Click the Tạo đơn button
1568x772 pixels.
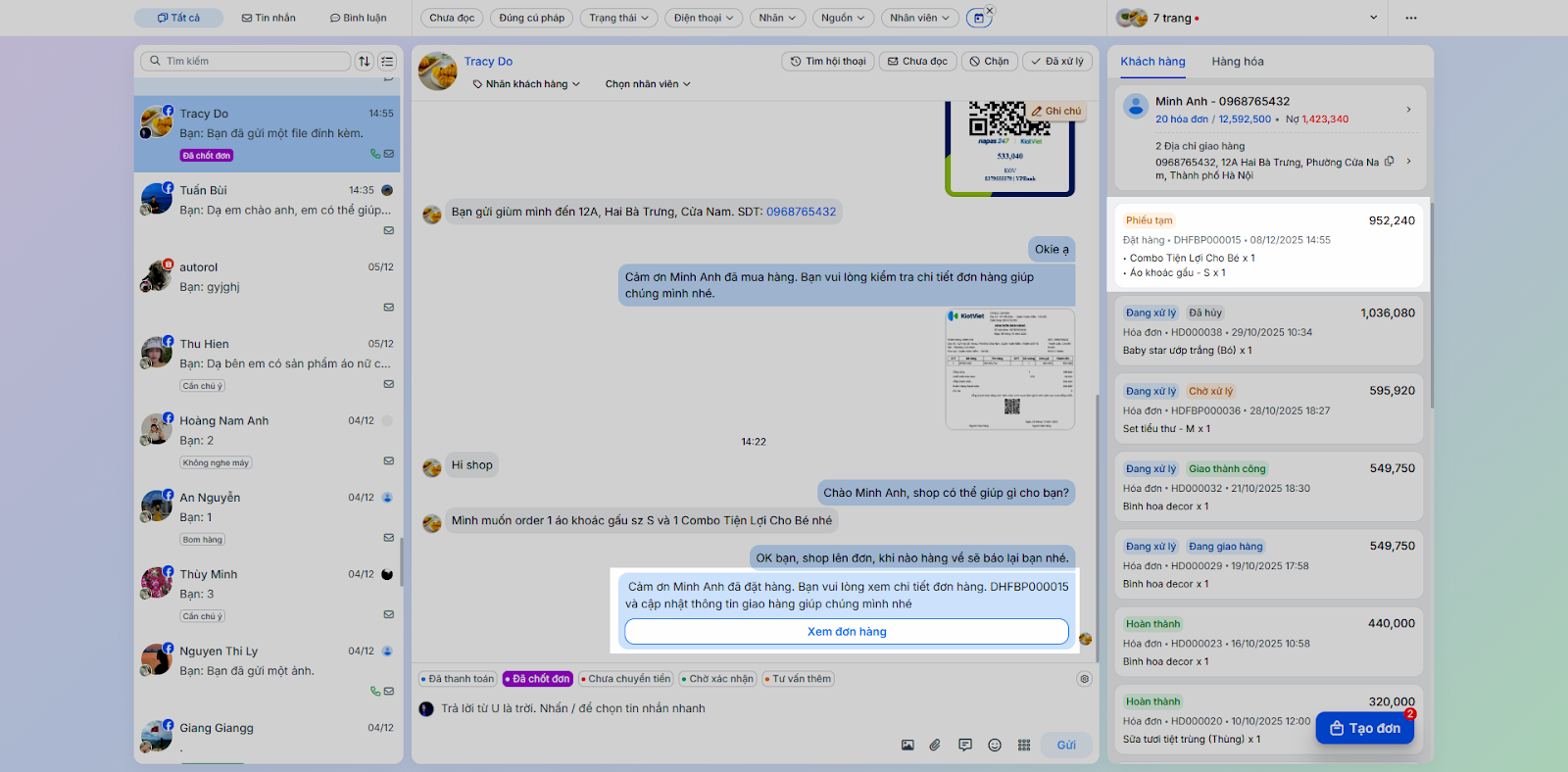(x=1365, y=728)
